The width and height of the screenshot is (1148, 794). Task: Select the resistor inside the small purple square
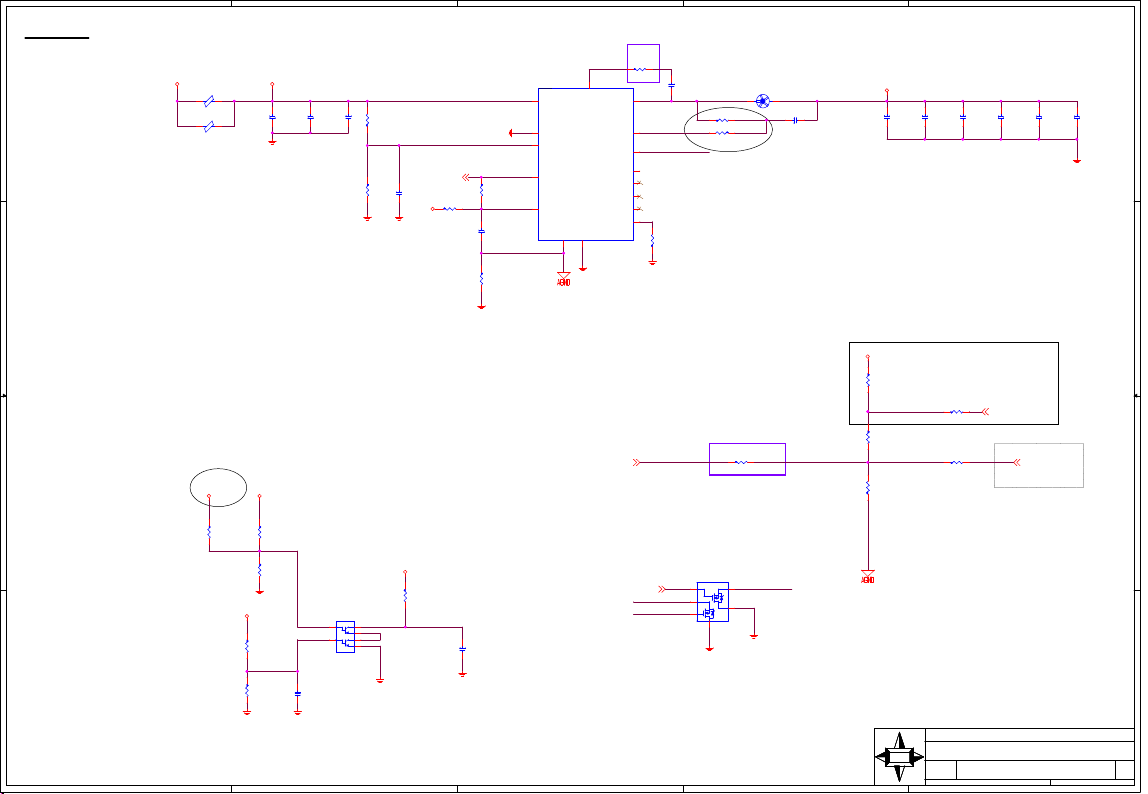[x=640, y=70]
